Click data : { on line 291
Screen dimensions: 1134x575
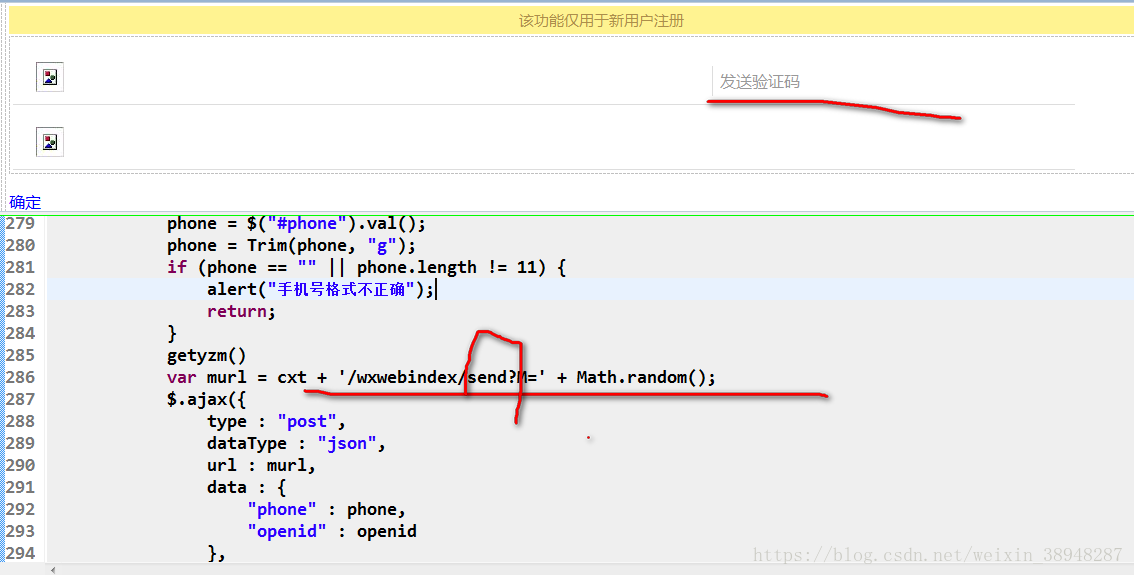point(247,487)
